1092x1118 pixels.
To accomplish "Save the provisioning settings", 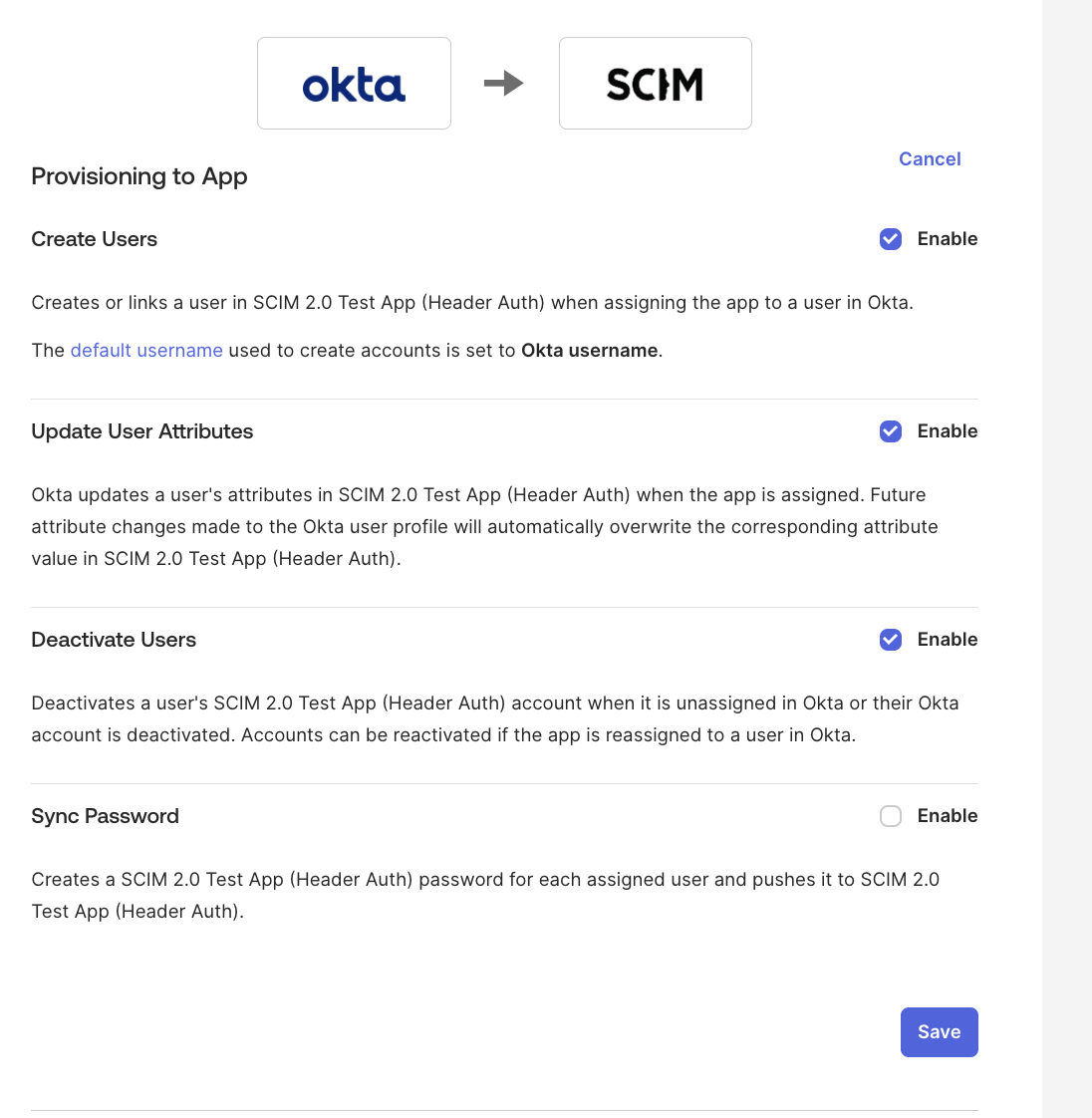I will 939,1031.
